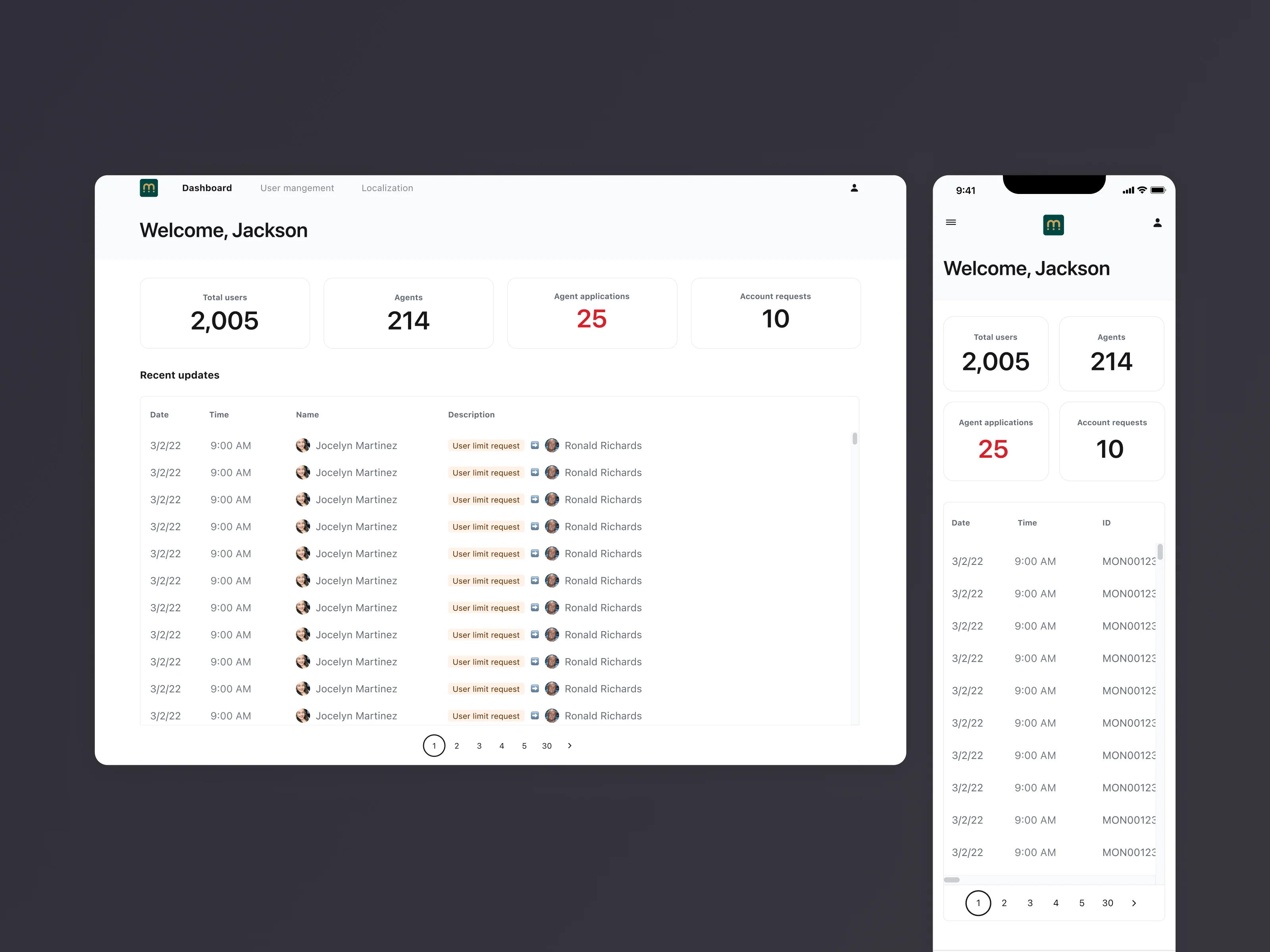The height and width of the screenshot is (952, 1270).
Task: Switch to User mangement tab
Action: [297, 188]
